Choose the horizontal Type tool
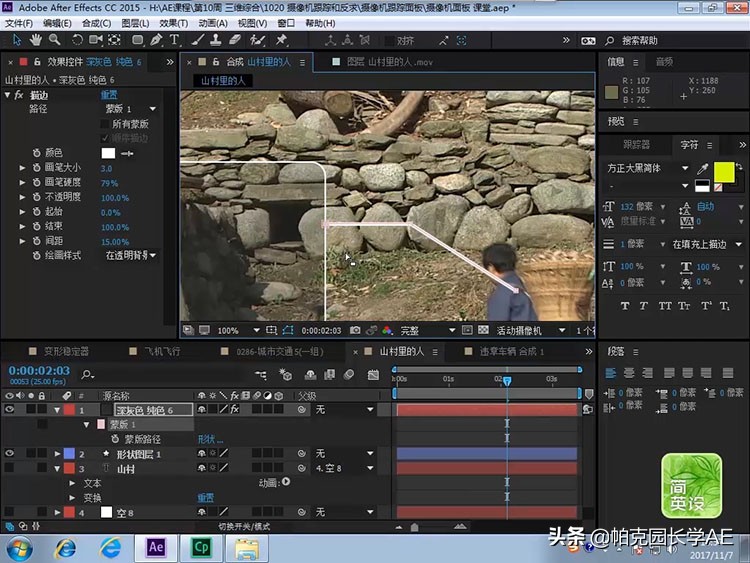This screenshot has width=750, height=563. (x=174, y=40)
